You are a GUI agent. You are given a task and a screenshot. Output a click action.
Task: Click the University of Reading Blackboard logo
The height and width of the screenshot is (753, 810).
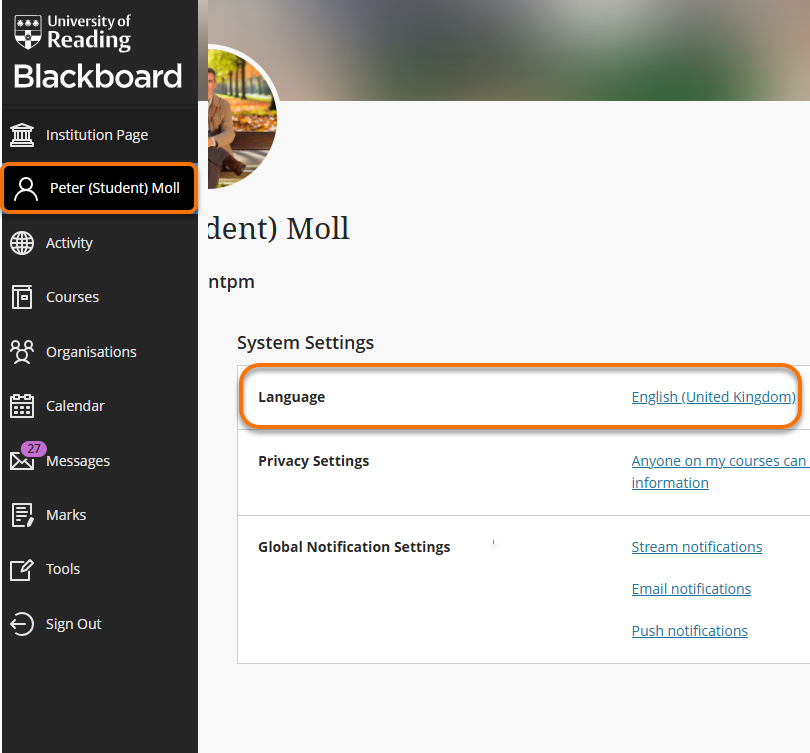pyautogui.click(x=97, y=53)
